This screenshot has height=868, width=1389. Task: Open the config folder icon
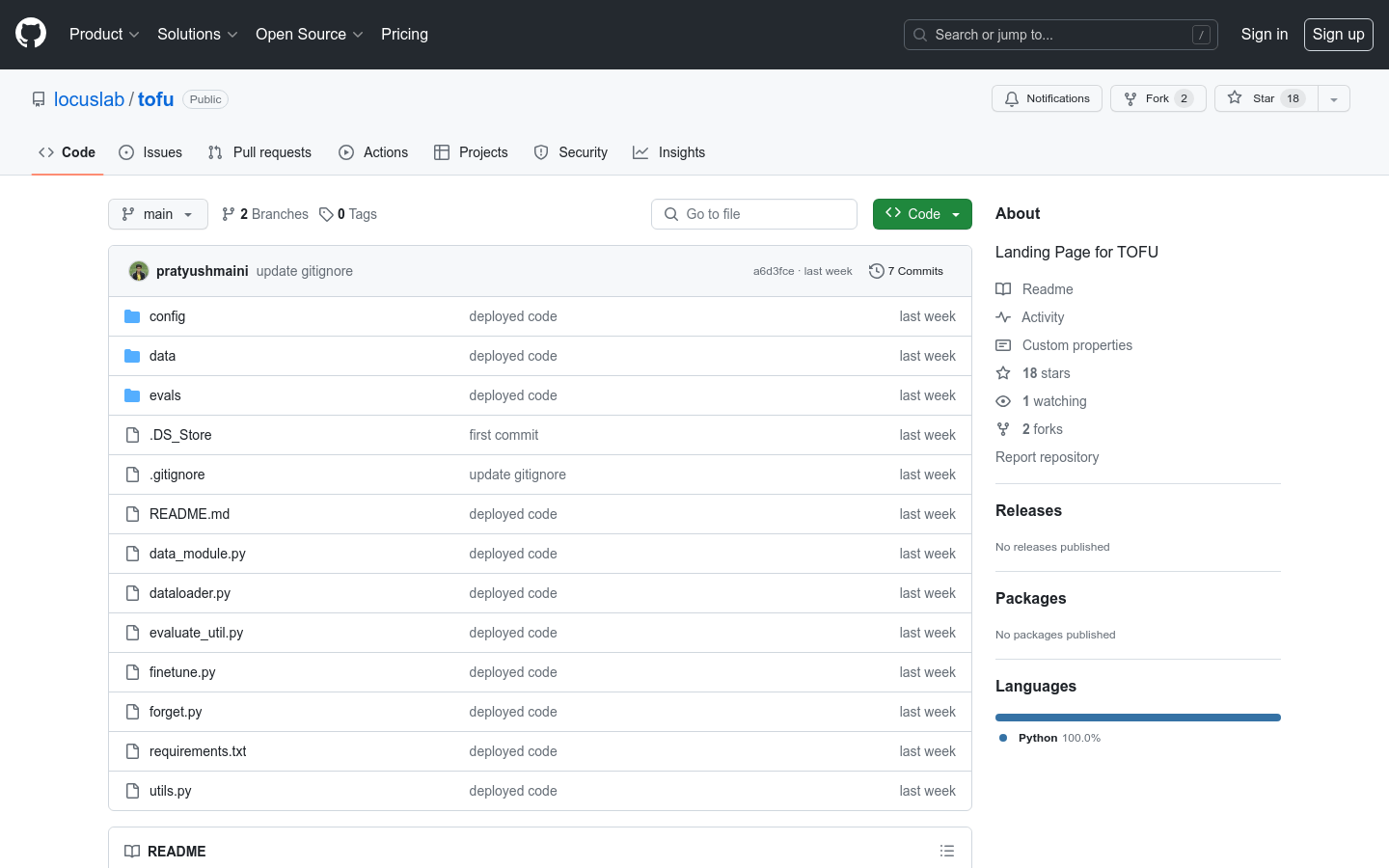tap(132, 316)
